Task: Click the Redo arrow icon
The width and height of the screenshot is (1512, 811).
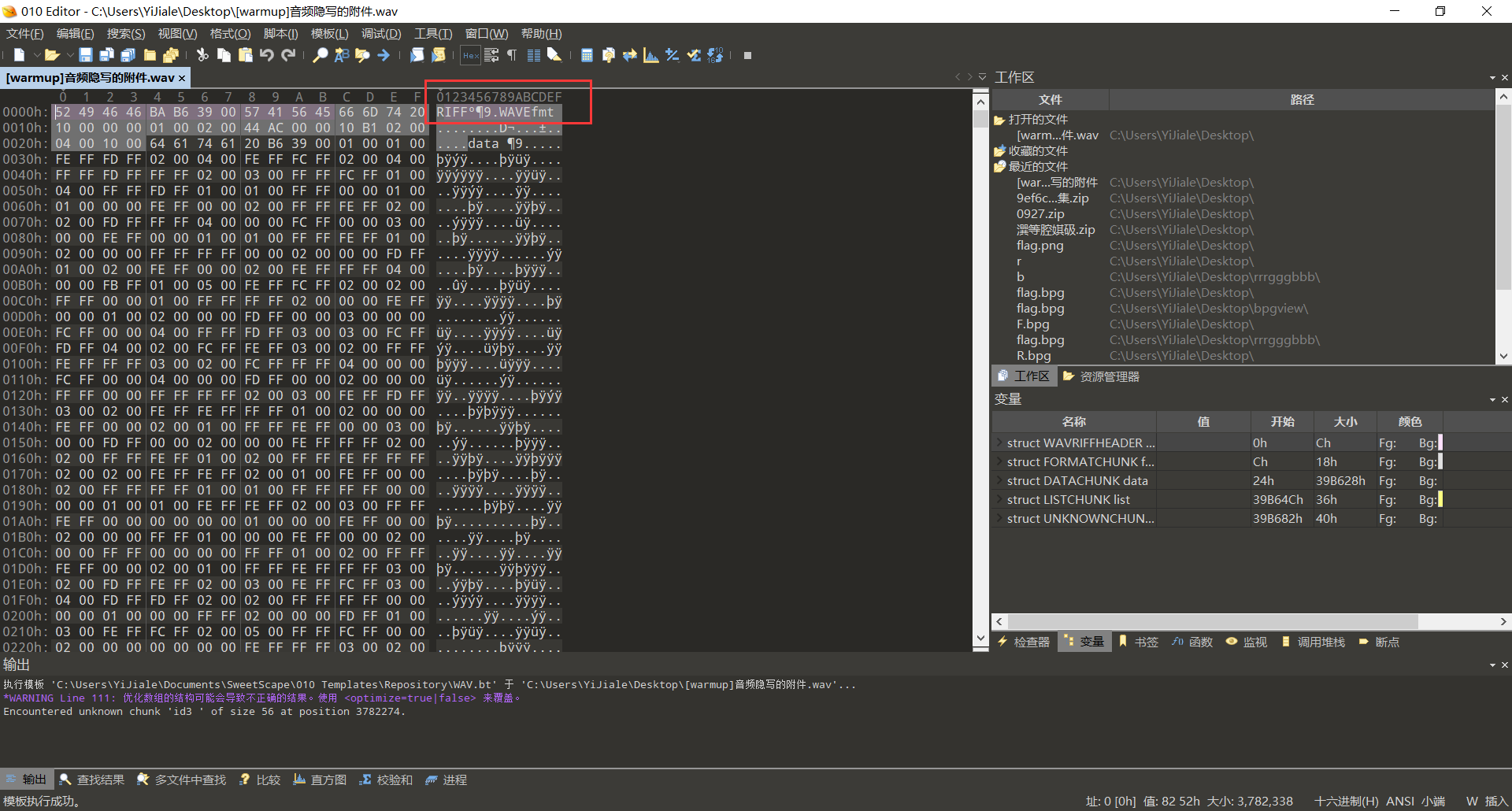Action: pos(288,55)
